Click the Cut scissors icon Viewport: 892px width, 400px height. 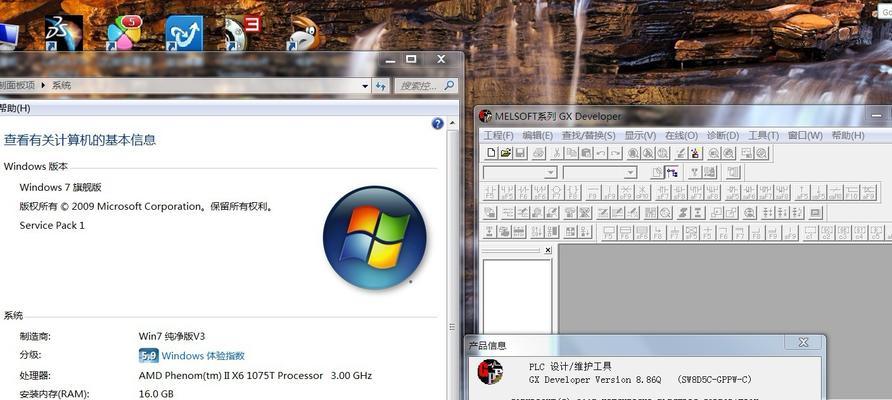click(x=556, y=153)
